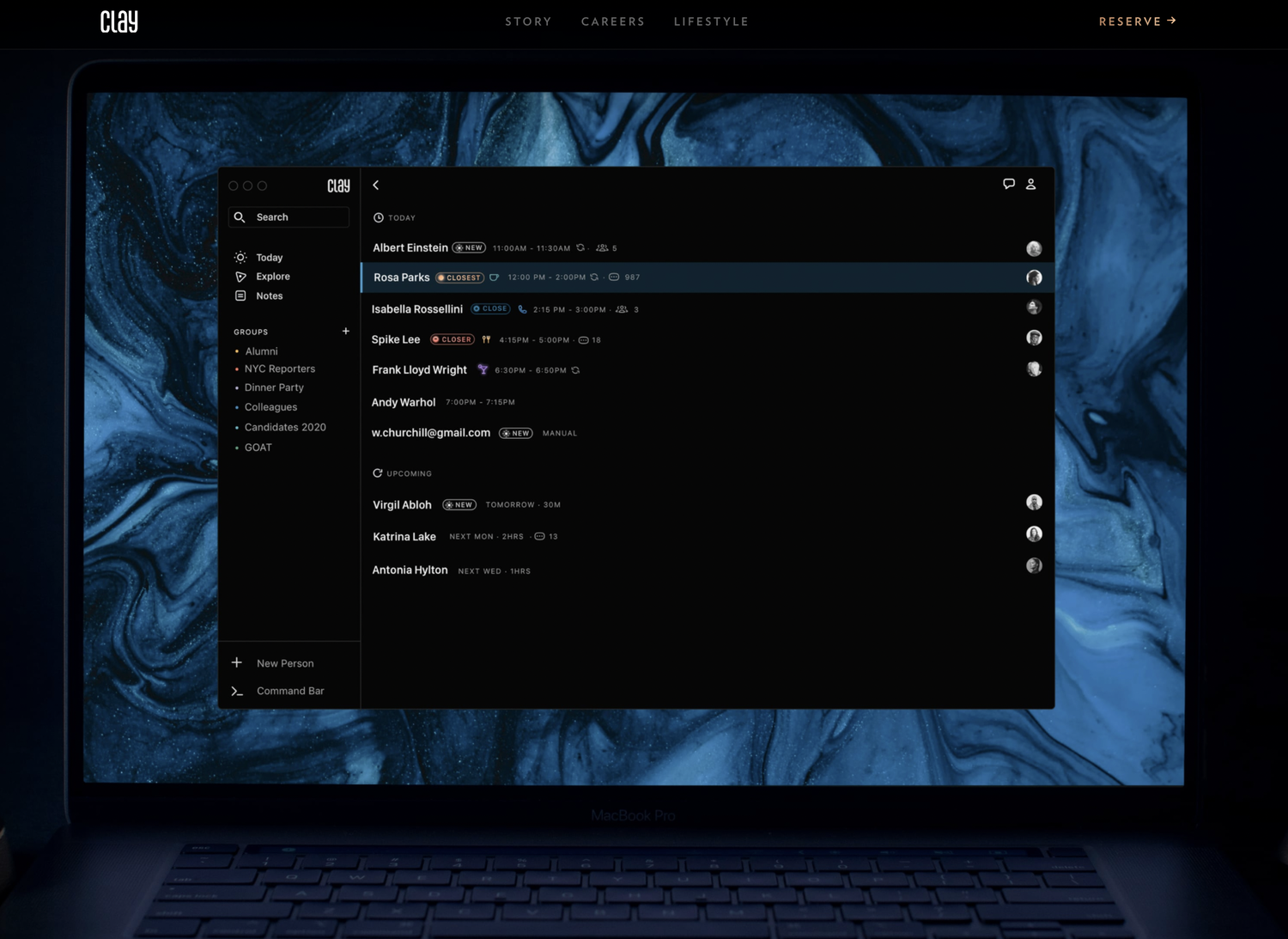Screen dimensions: 1288x939
Task: Select the GOAT group
Action: click(258, 448)
